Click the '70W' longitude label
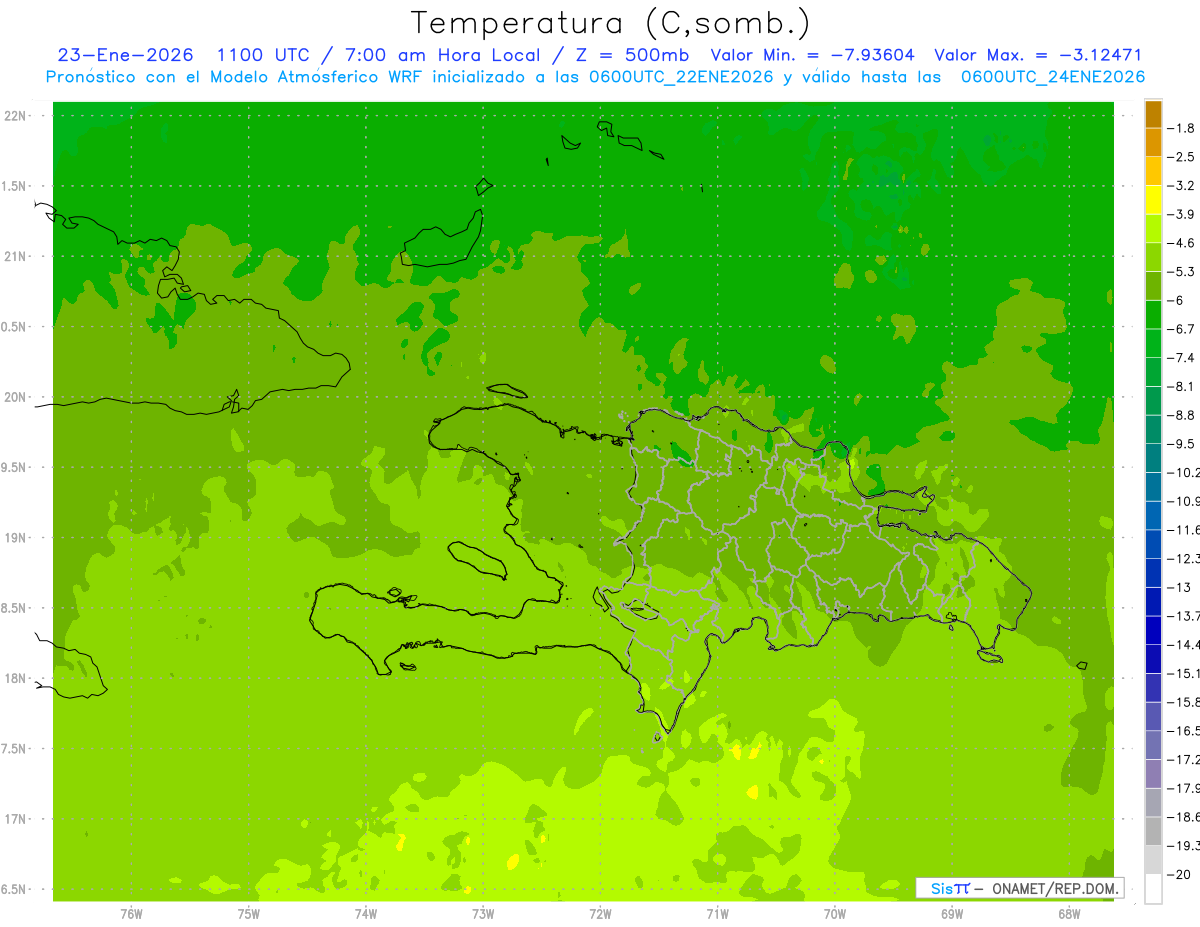Screen dimensions: 1200x927 point(834,913)
